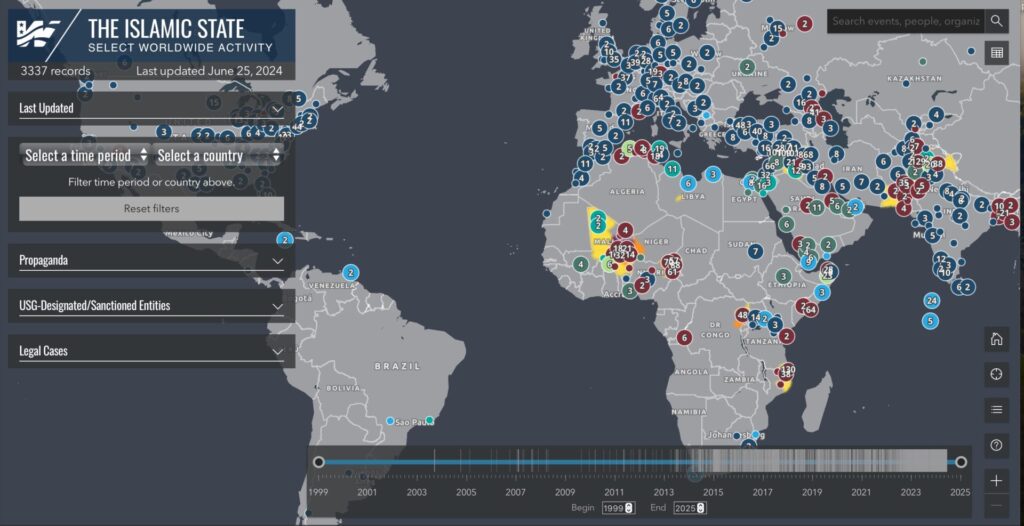Select the light blue 6 cluster in Libya

(x=688, y=184)
